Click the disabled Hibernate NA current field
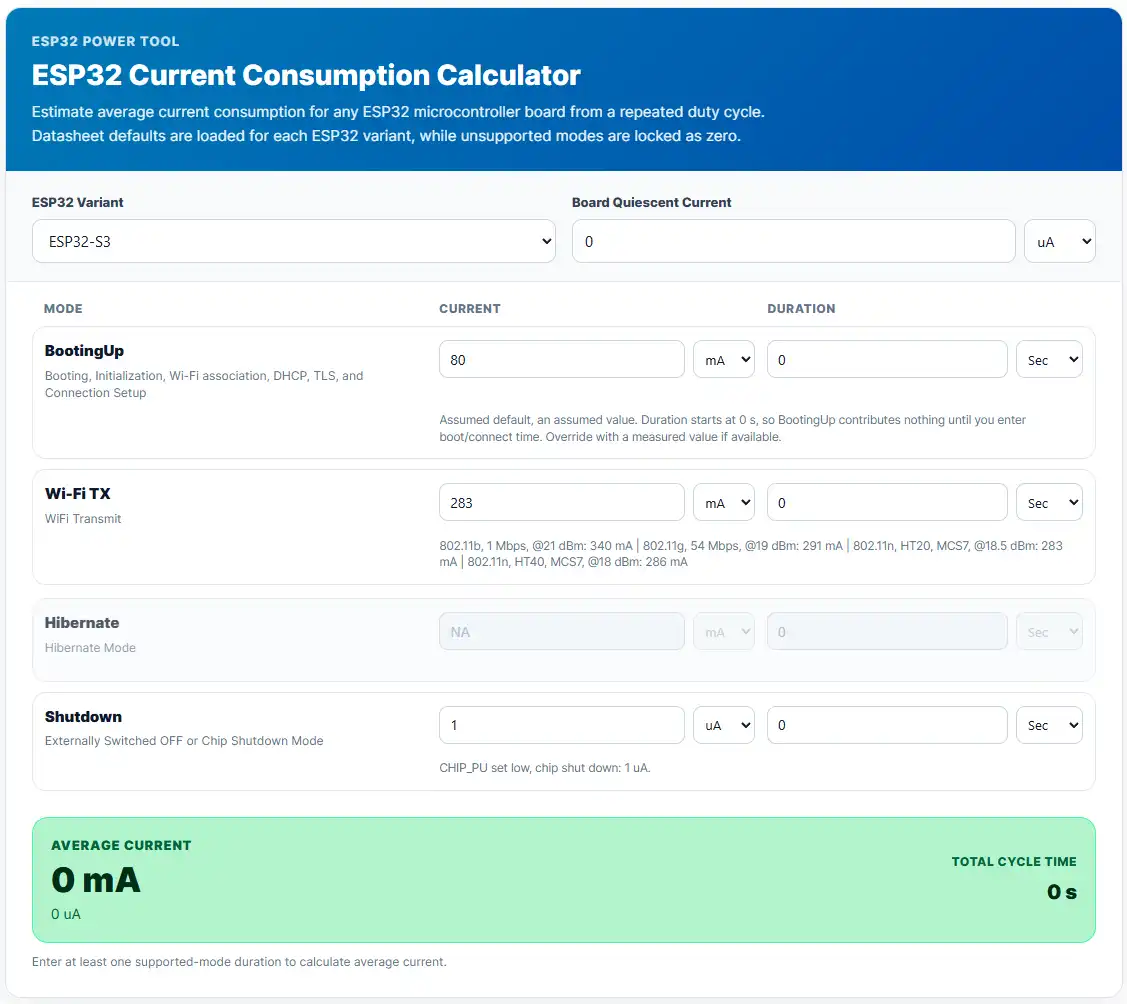The width and height of the screenshot is (1127, 1004). 561,632
